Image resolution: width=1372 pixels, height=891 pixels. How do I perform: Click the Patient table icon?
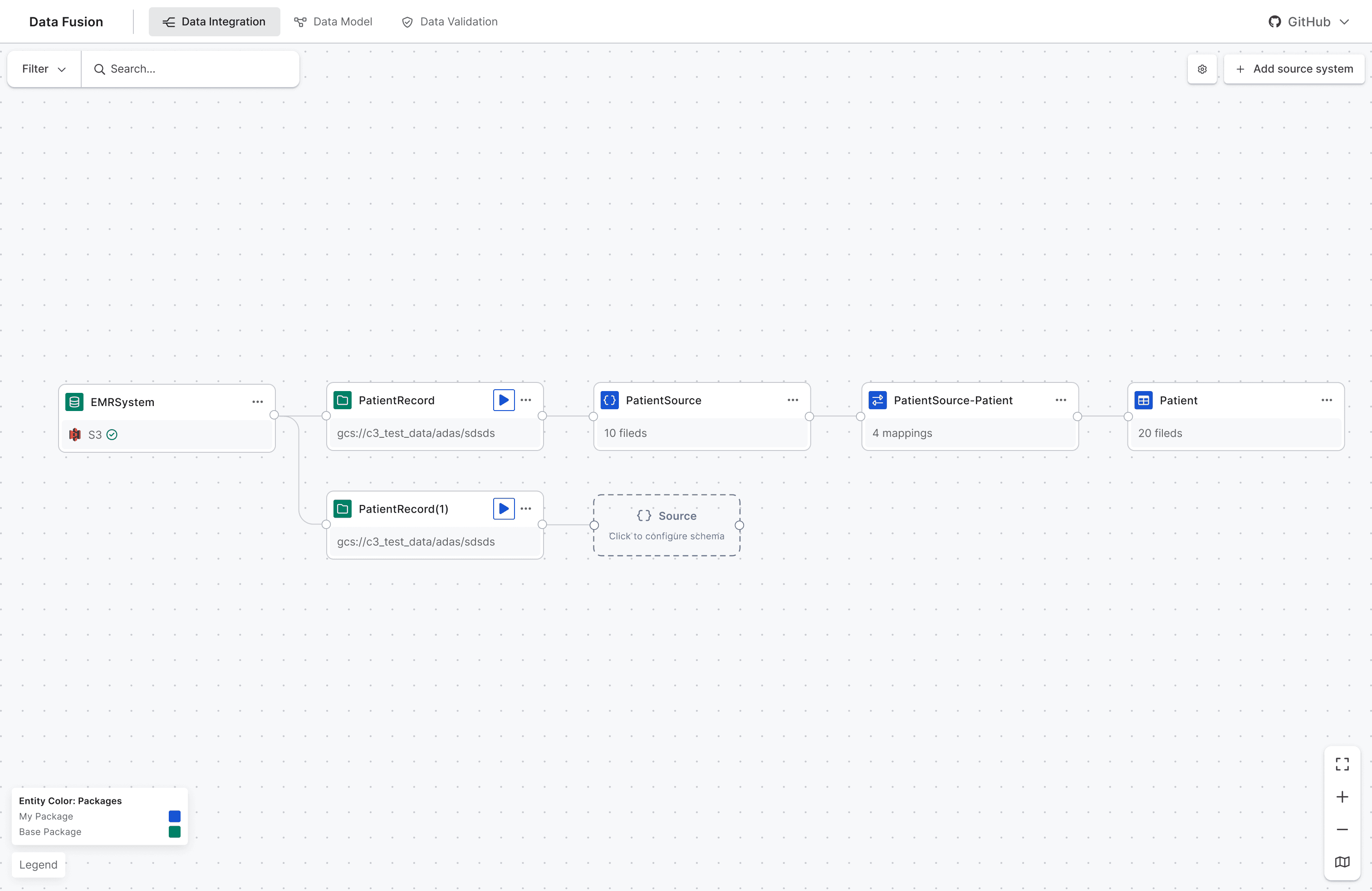click(x=1143, y=400)
